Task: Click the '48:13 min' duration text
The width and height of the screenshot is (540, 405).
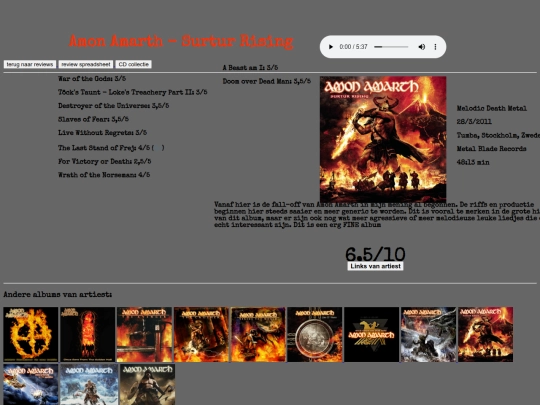Action: (473, 162)
